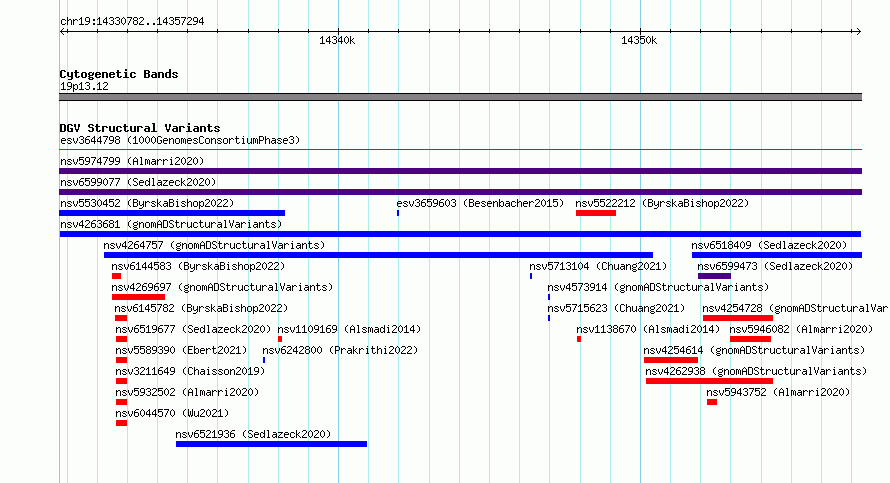Open the nsv5589390 Ebert2021 label

(181, 350)
